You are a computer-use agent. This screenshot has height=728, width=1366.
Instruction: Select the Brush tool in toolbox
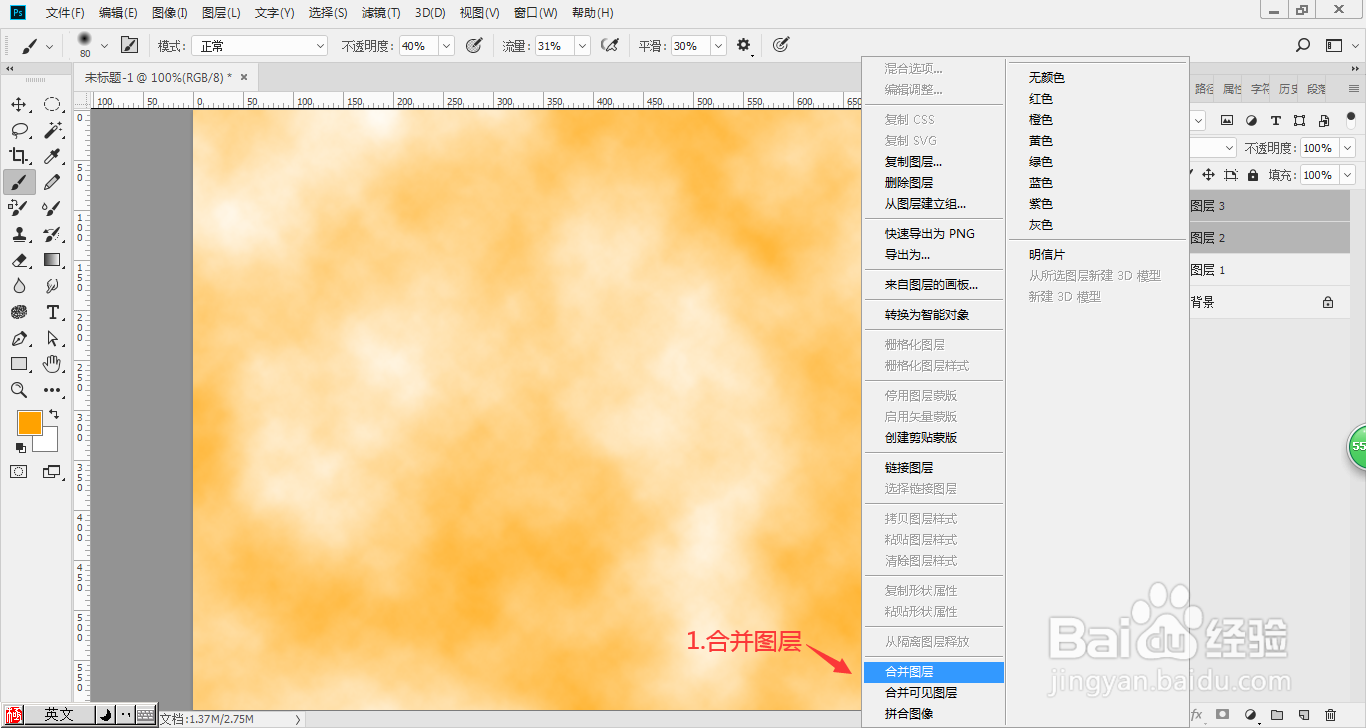point(19,182)
